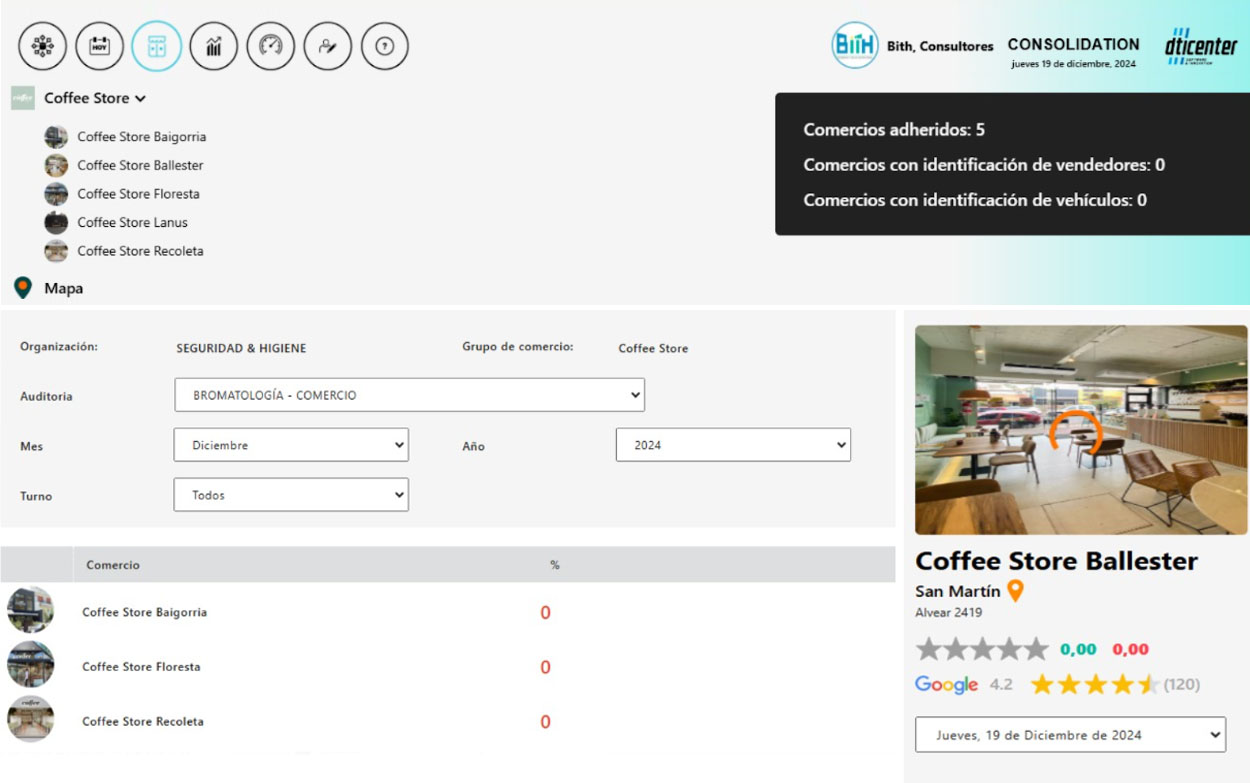Select Coffee Store Lanus in the list
The image size is (1250, 783).
(132, 222)
